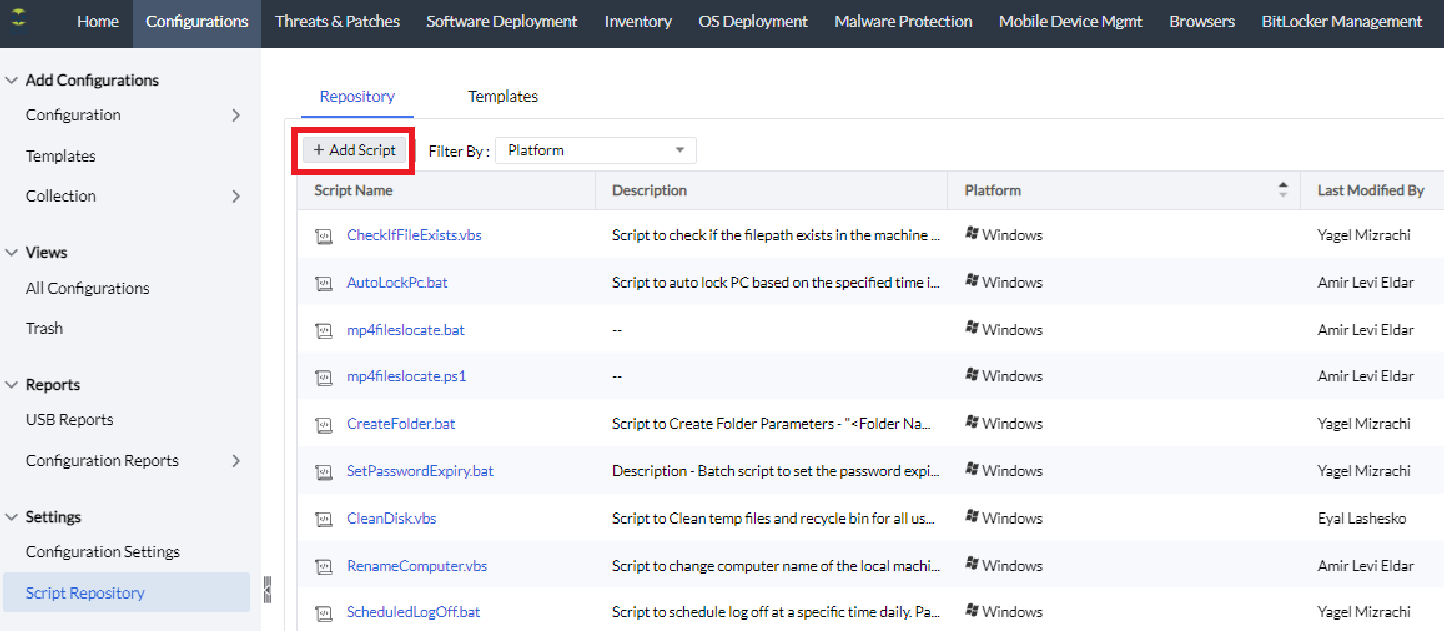The width and height of the screenshot is (1444, 631).
Task: Collapse the Reports sidebar section
Action: pyautogui.click(x=12, y=385)
